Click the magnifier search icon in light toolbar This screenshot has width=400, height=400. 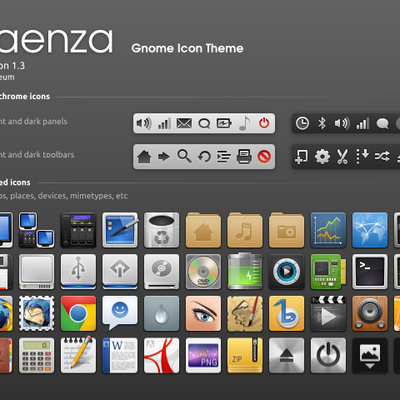184,156
